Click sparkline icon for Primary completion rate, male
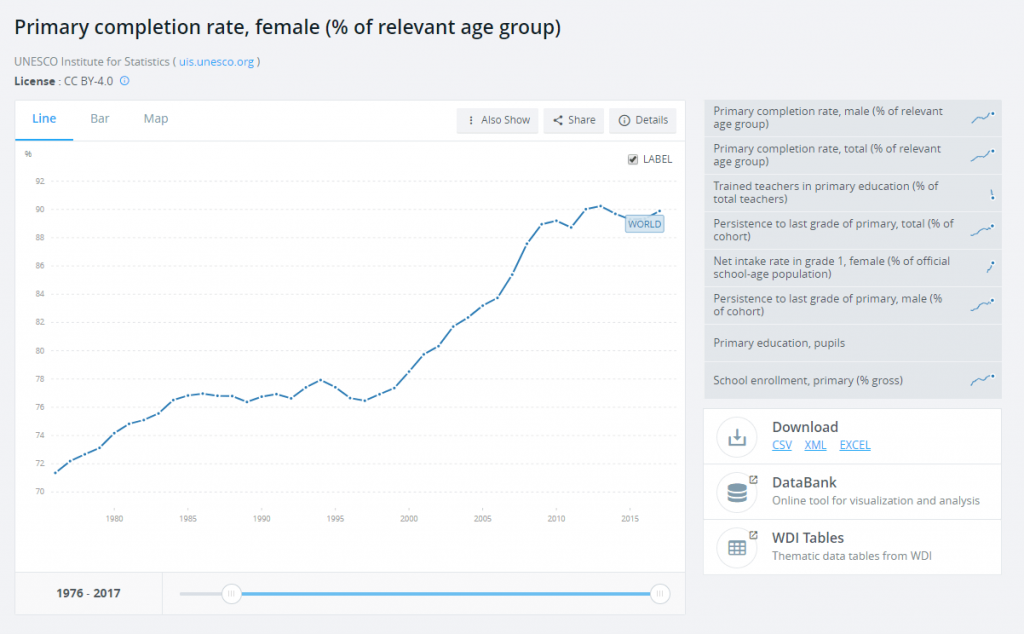This screenshot has width=1024, height=634. coord(983,118)
